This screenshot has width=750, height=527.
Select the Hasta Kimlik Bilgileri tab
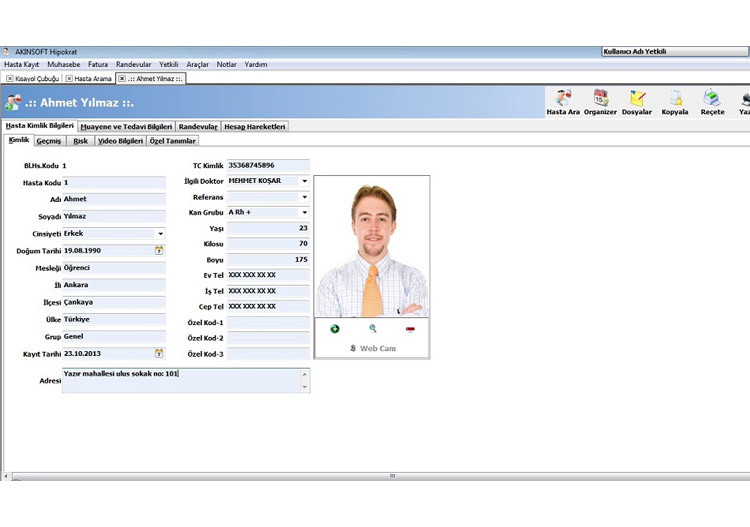40,126
